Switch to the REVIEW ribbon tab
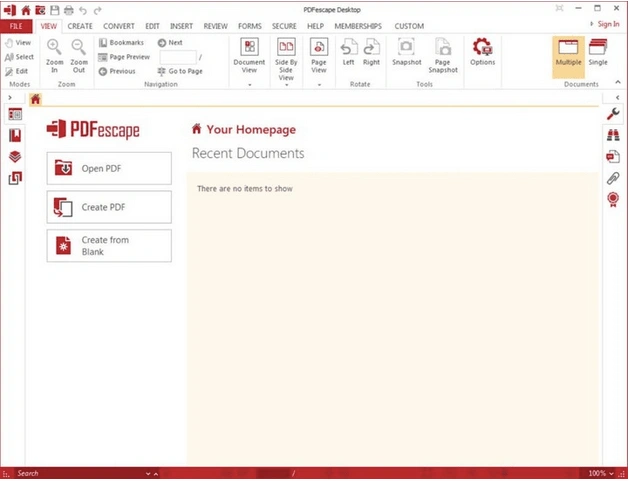 click(215, 26)
